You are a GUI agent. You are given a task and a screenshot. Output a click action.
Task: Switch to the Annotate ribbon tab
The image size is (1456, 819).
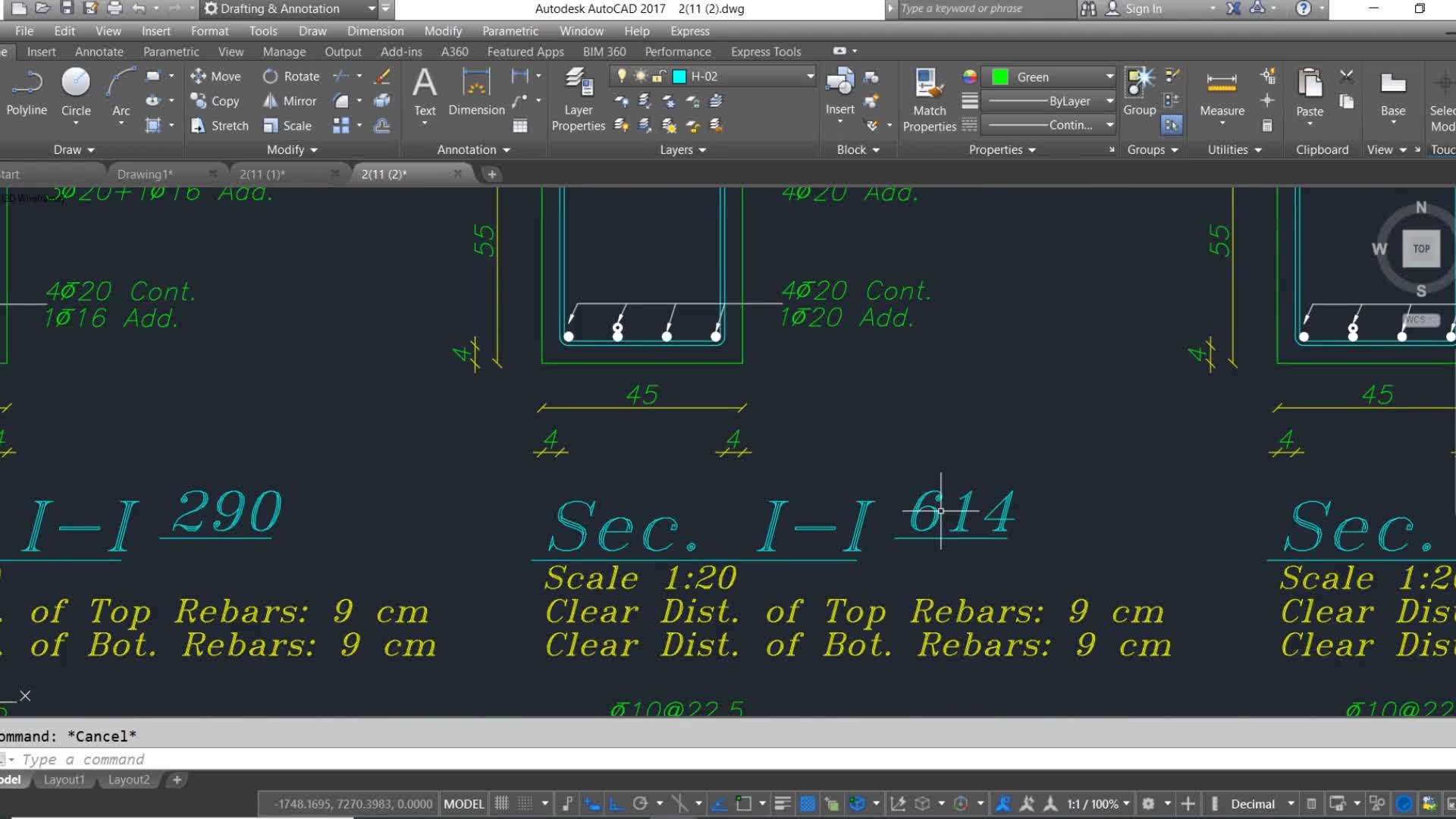pyautogui.click(x=99, y=52)
